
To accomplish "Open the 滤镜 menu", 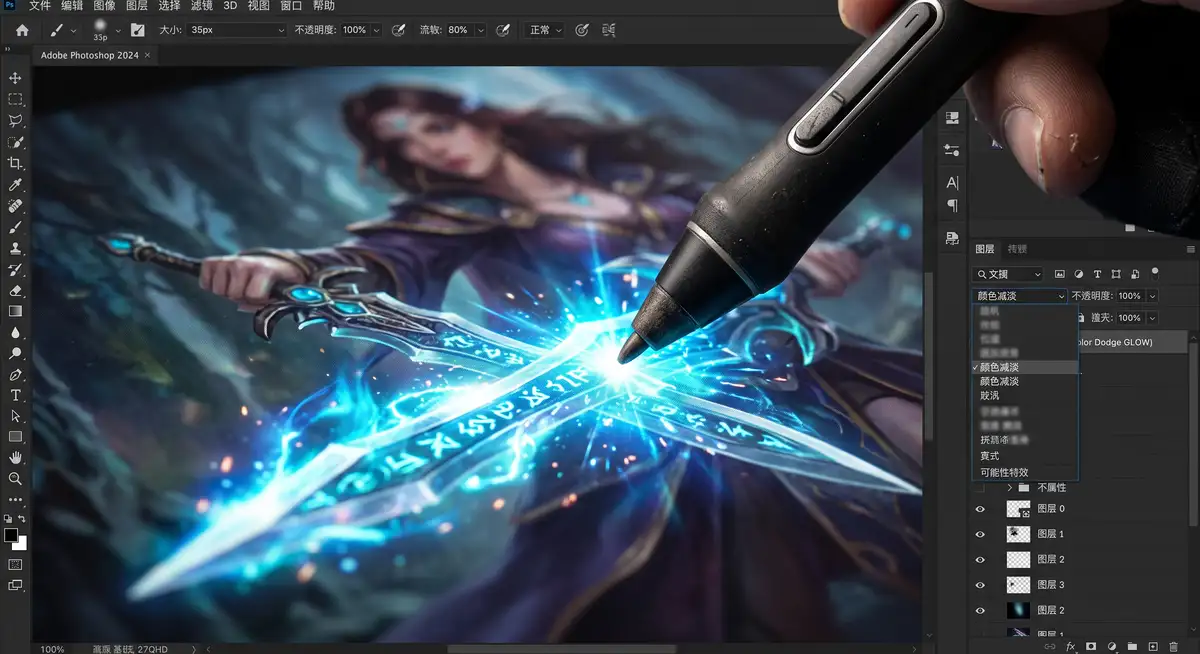I will [201, 6].
